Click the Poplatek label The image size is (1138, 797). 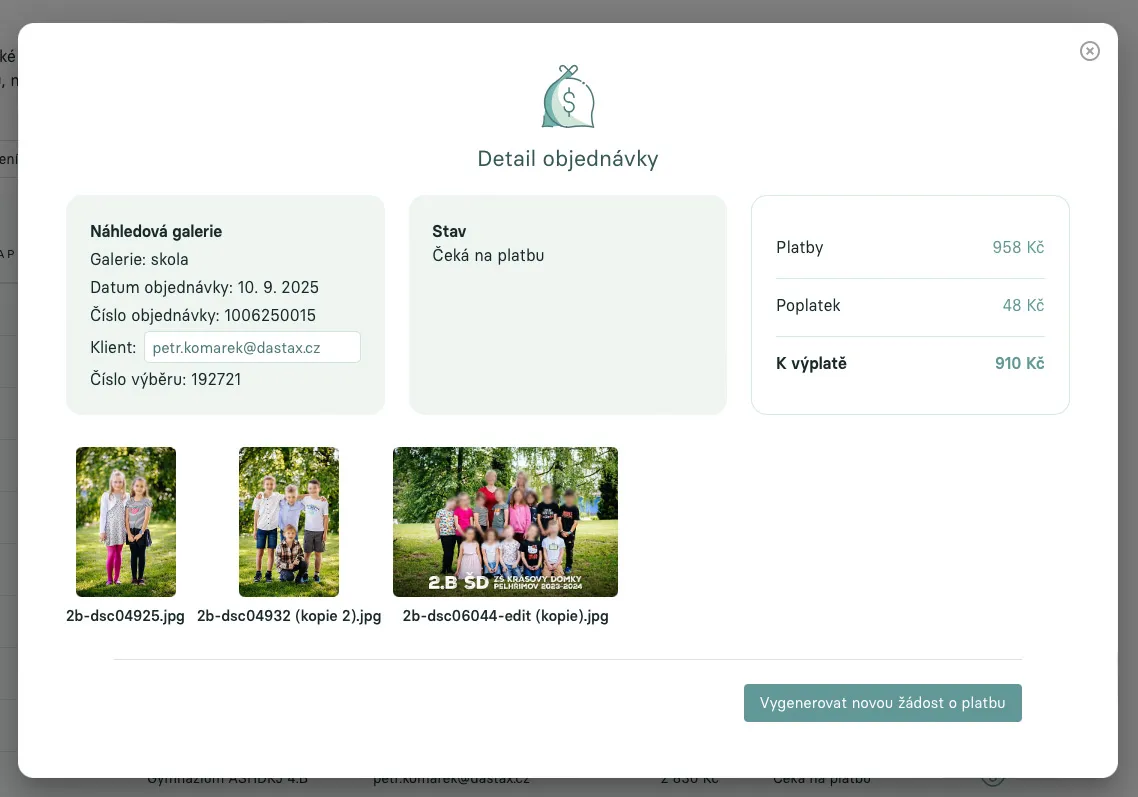point(808,306)
